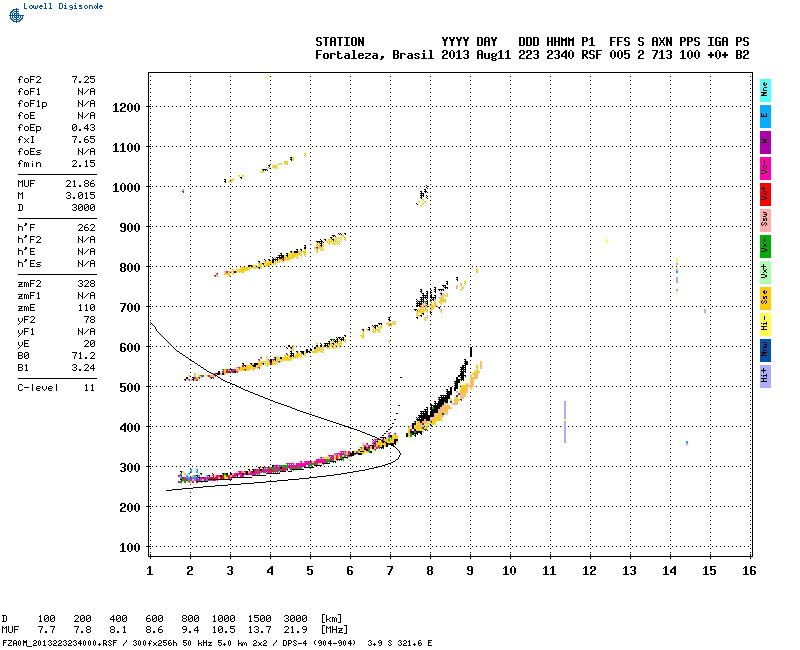The image size is (800, 650).
Task: Select the lavender Hi+ legend swatch
Action: (x=765, y=377)
